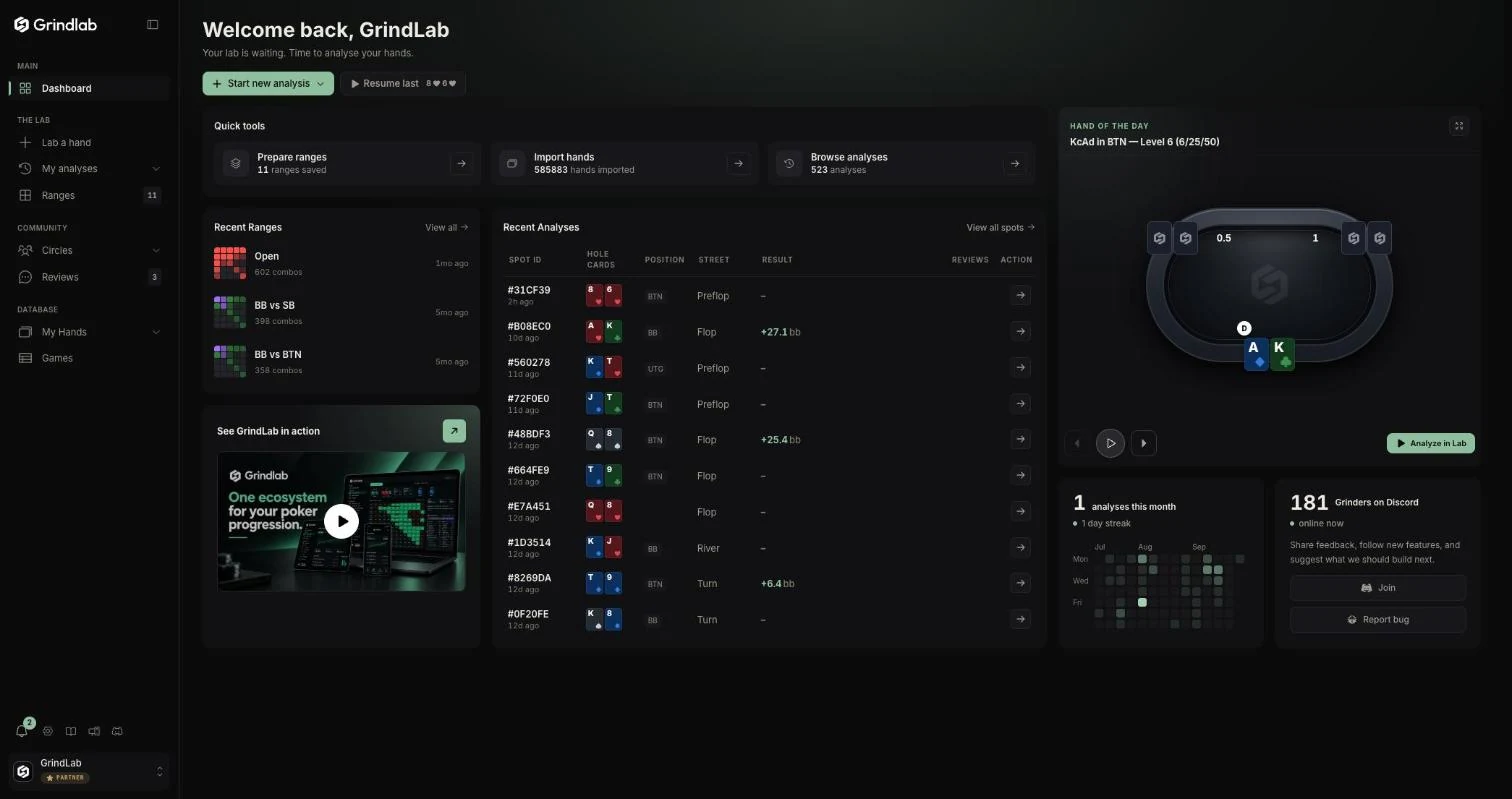
Task: Open analysis #1D3514 via its arrow
Action: coord(1020,547)
